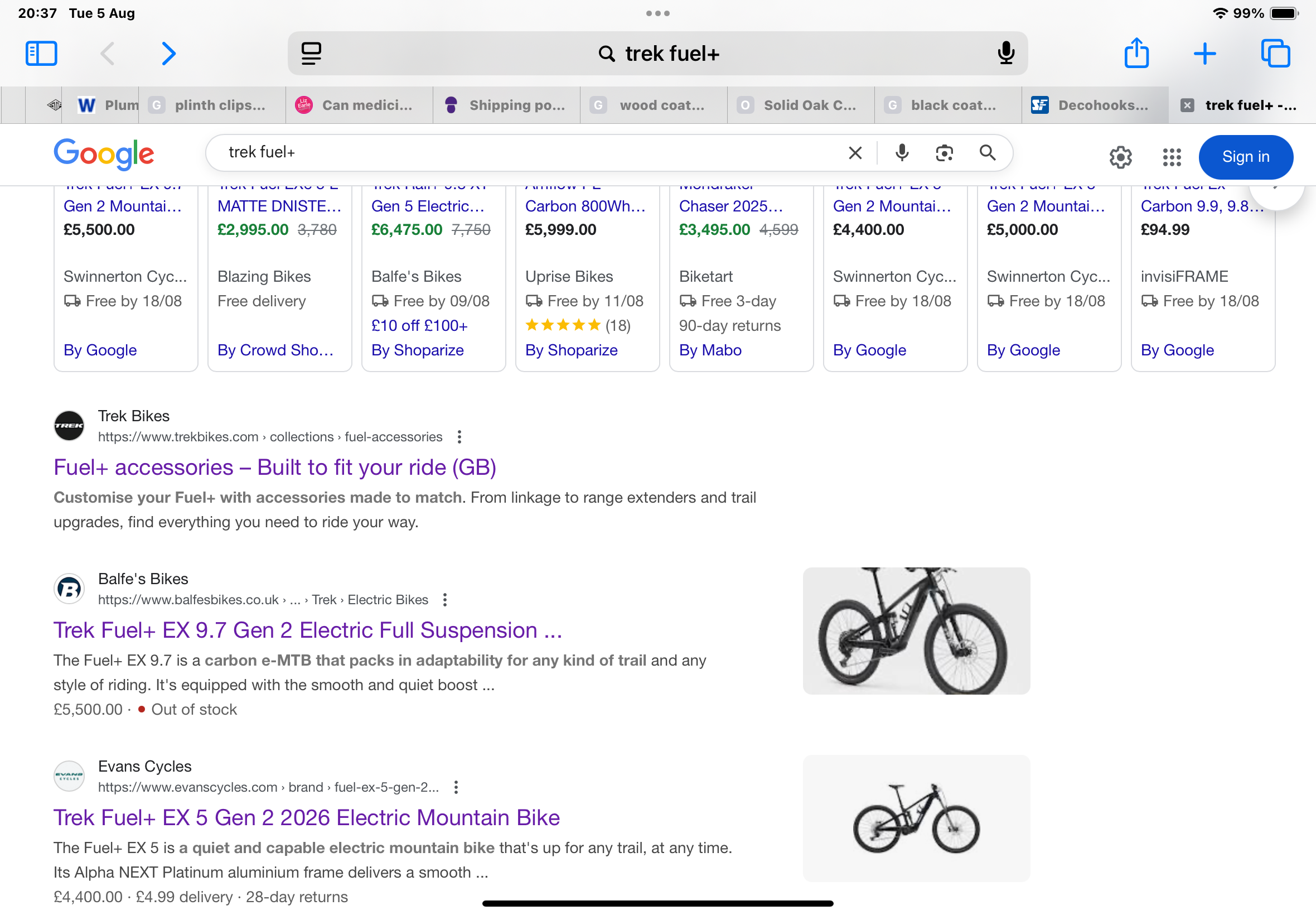Select the Out of stock status text
This screenshot has width=1316, height=915.
[193, 710]
